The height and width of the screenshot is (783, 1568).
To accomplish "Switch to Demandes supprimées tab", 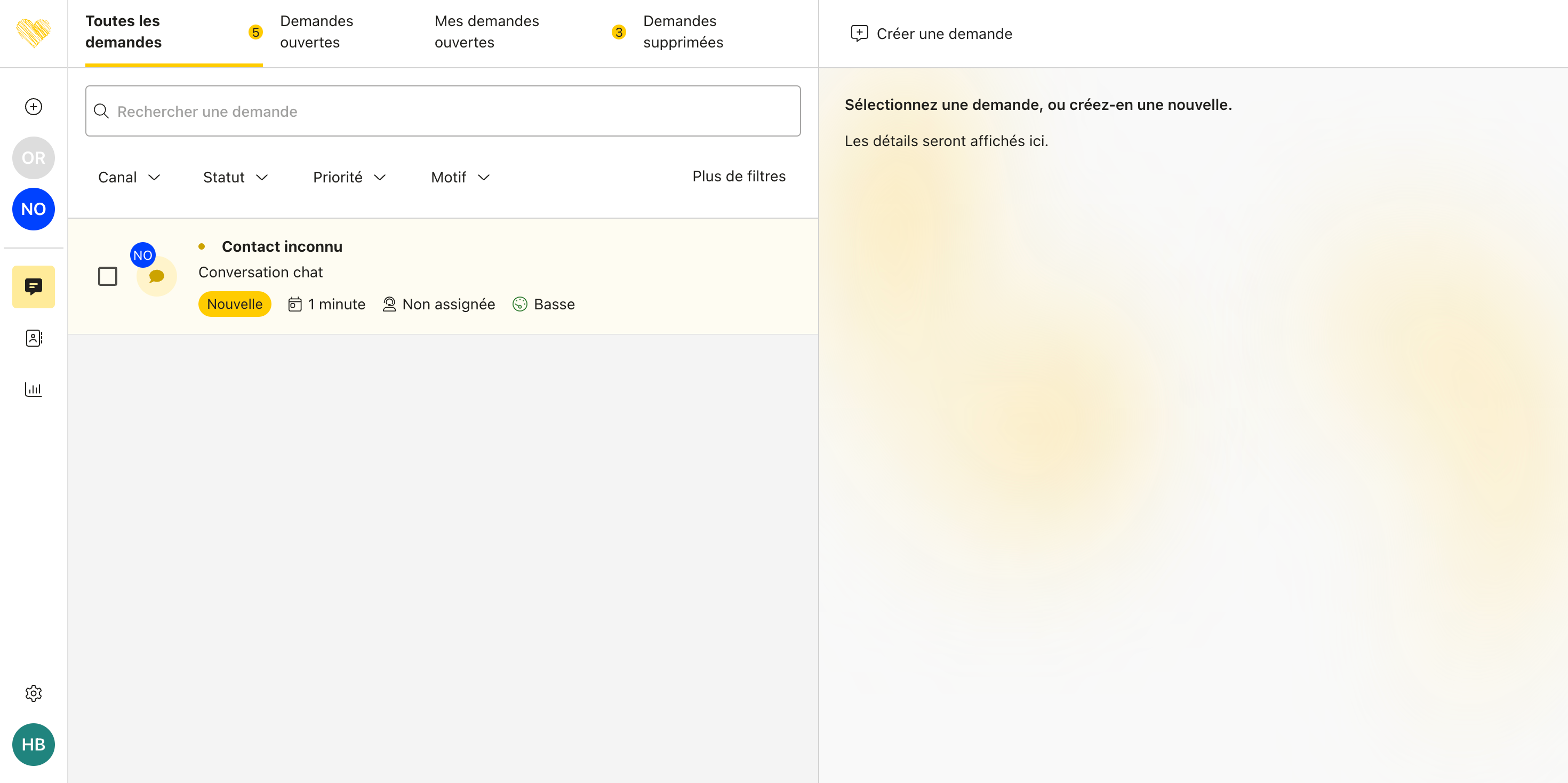I will (x=683, y=31).
